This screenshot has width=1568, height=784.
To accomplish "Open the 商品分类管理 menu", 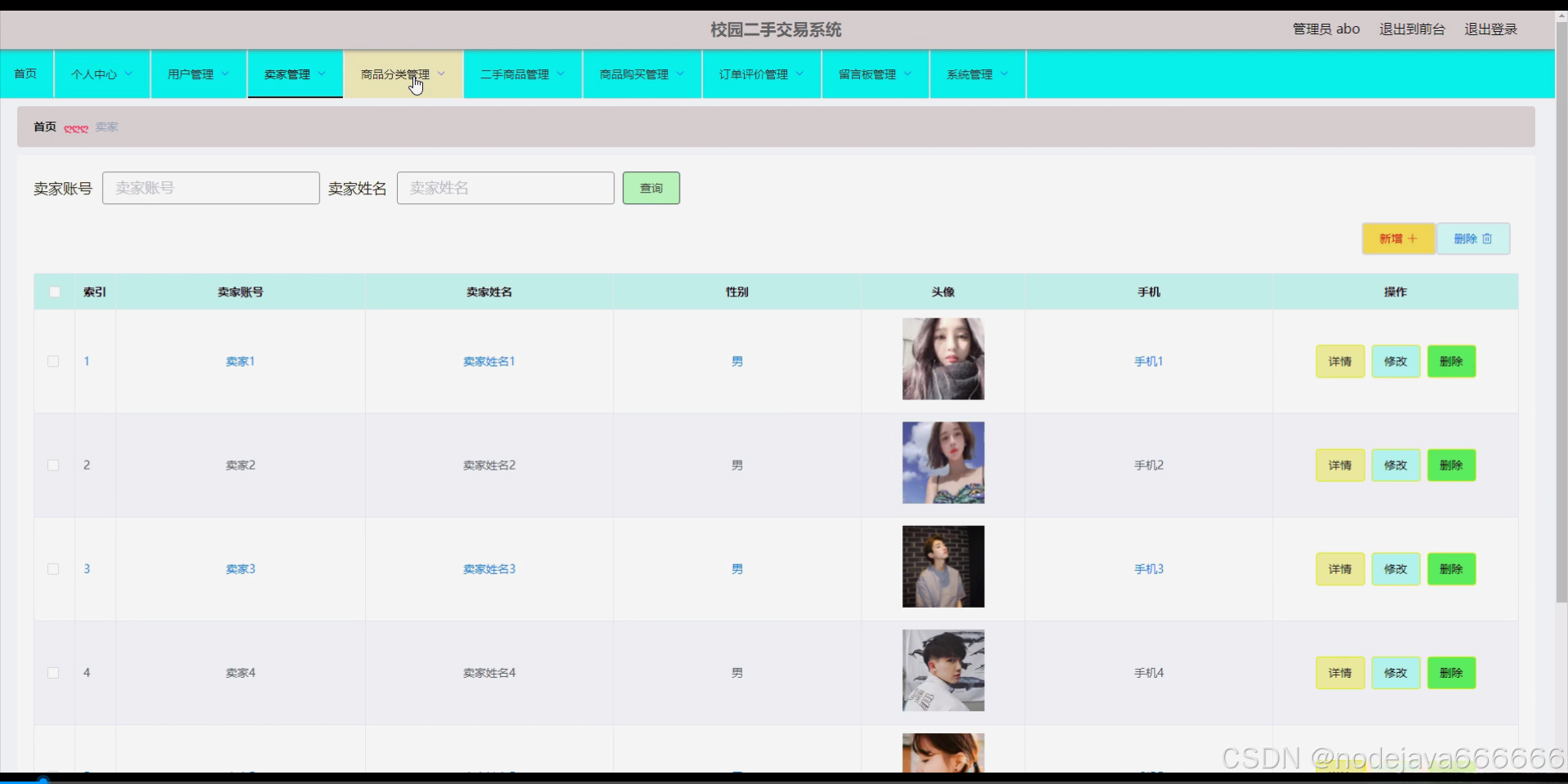I will (403, 74).
